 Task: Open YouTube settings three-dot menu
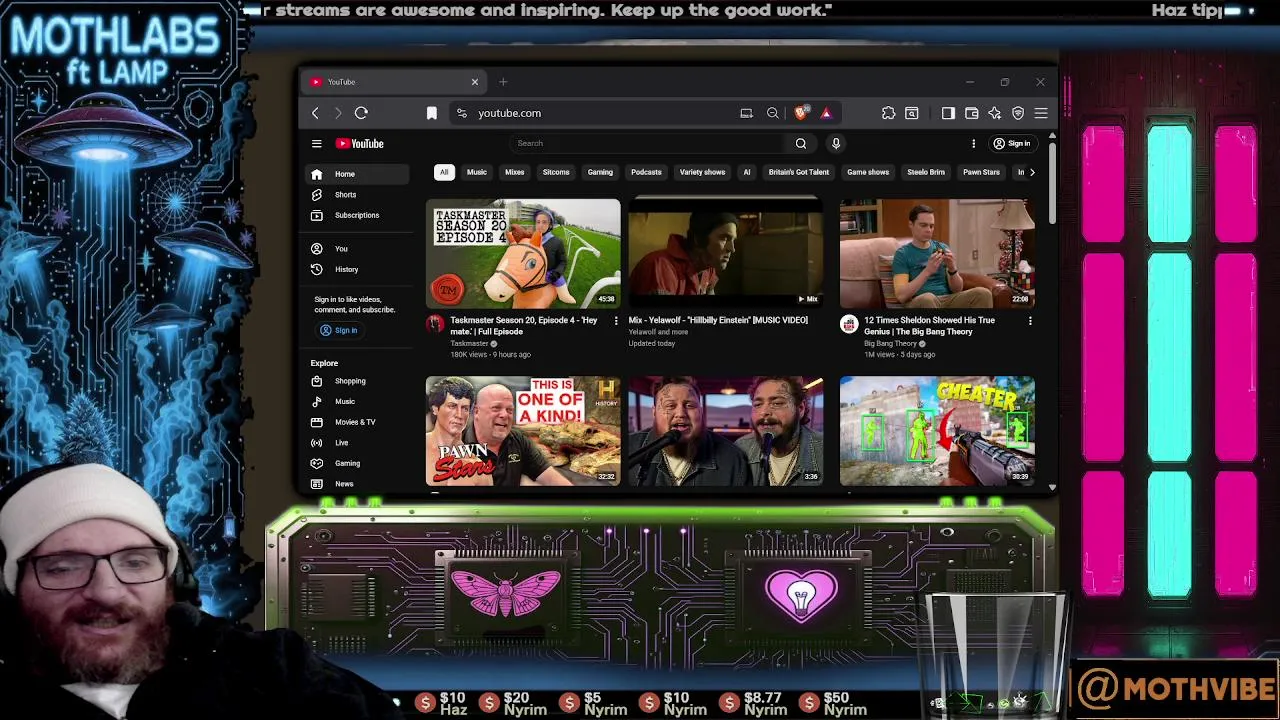(973, 143)
